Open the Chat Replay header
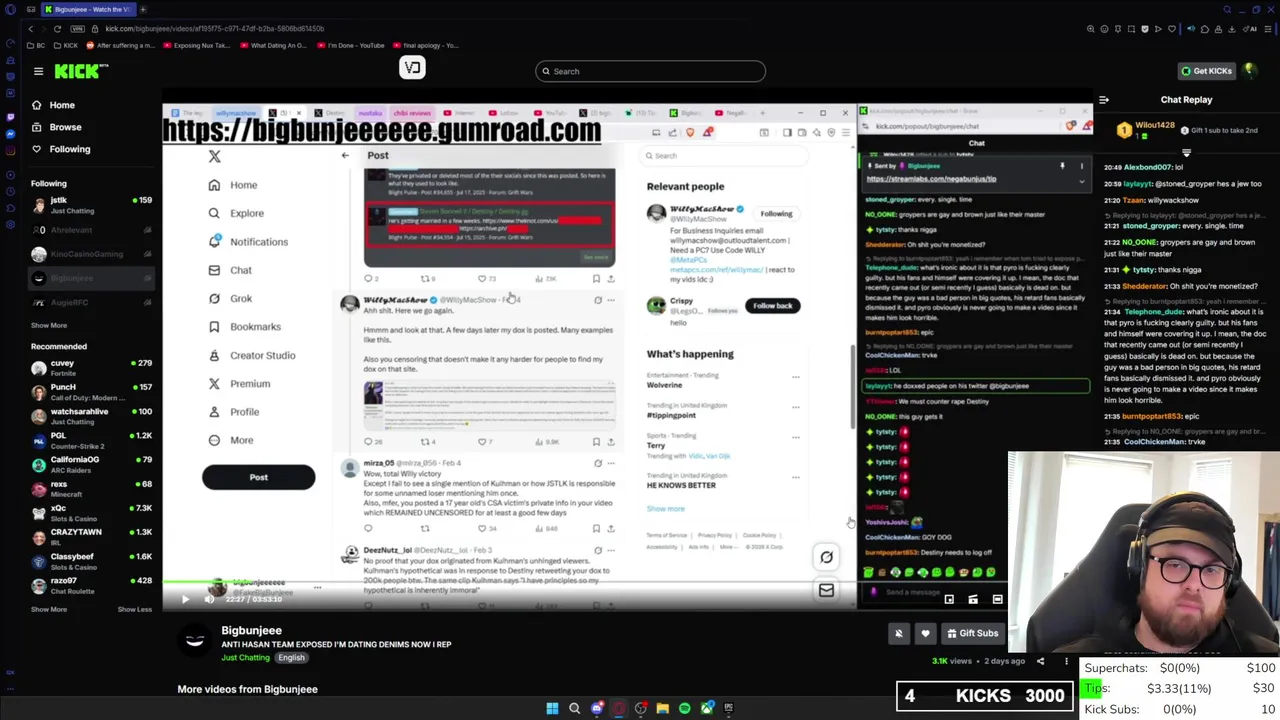 pyautogui.click(x=1186, y=100)
